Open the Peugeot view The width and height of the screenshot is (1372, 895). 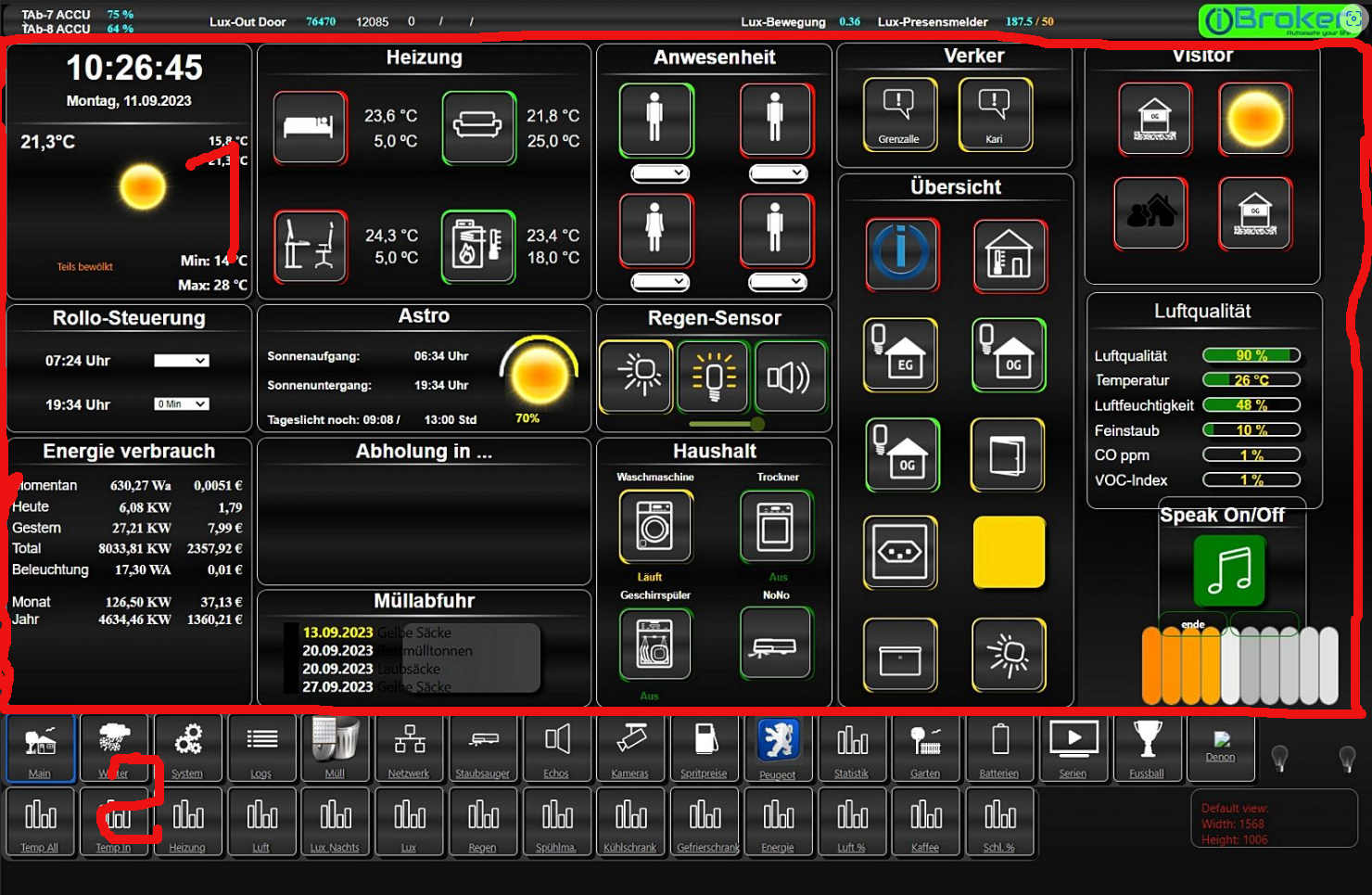(x=778, y=748)
